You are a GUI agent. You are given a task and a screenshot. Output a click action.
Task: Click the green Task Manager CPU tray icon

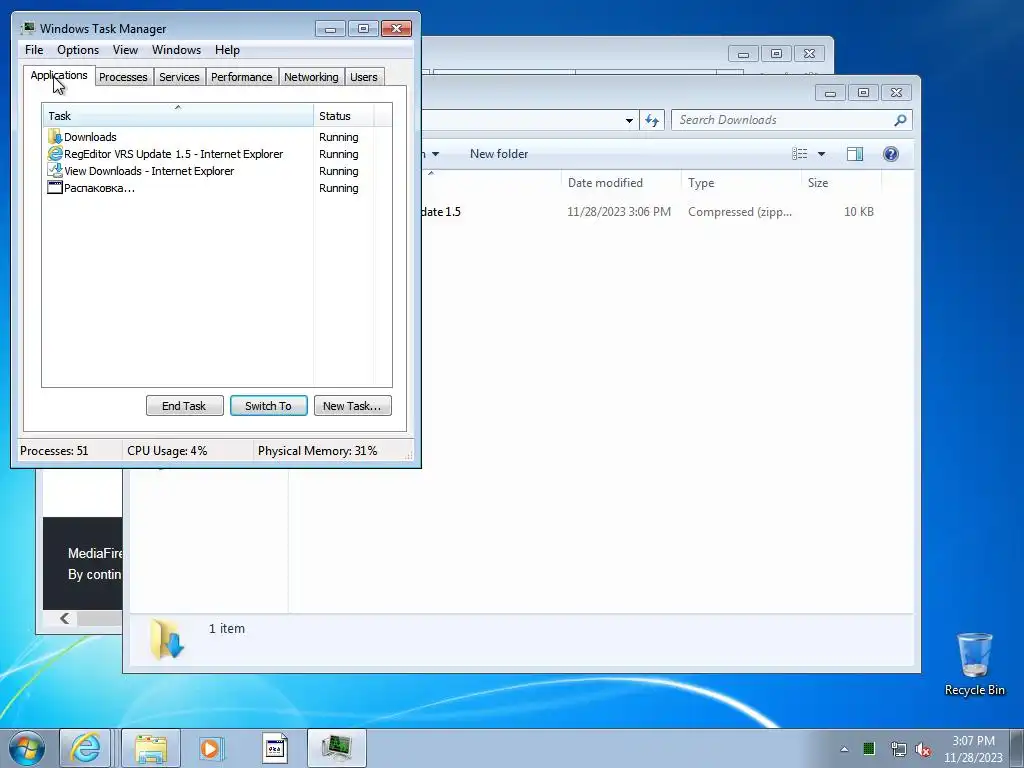click(x=869, y=749)
